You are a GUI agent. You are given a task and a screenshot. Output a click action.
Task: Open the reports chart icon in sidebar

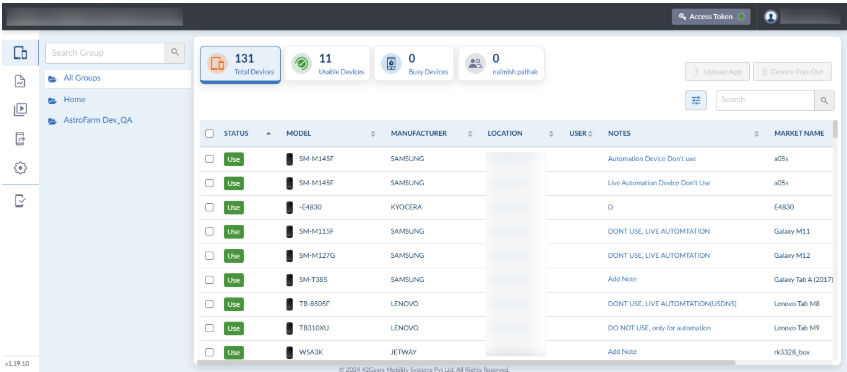(x=20, y=82)
